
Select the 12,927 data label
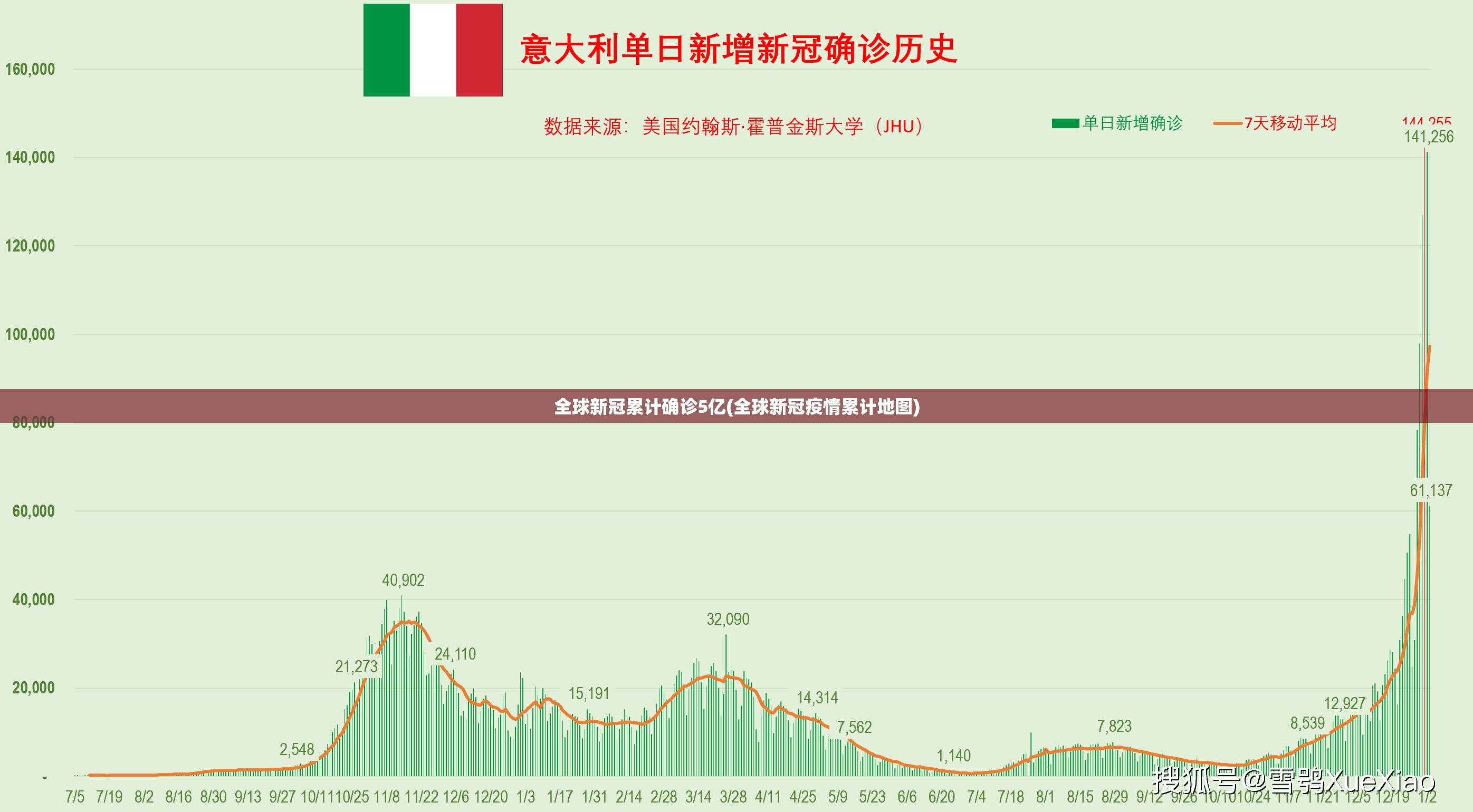pyautogui.click(x=1344, y=703)
